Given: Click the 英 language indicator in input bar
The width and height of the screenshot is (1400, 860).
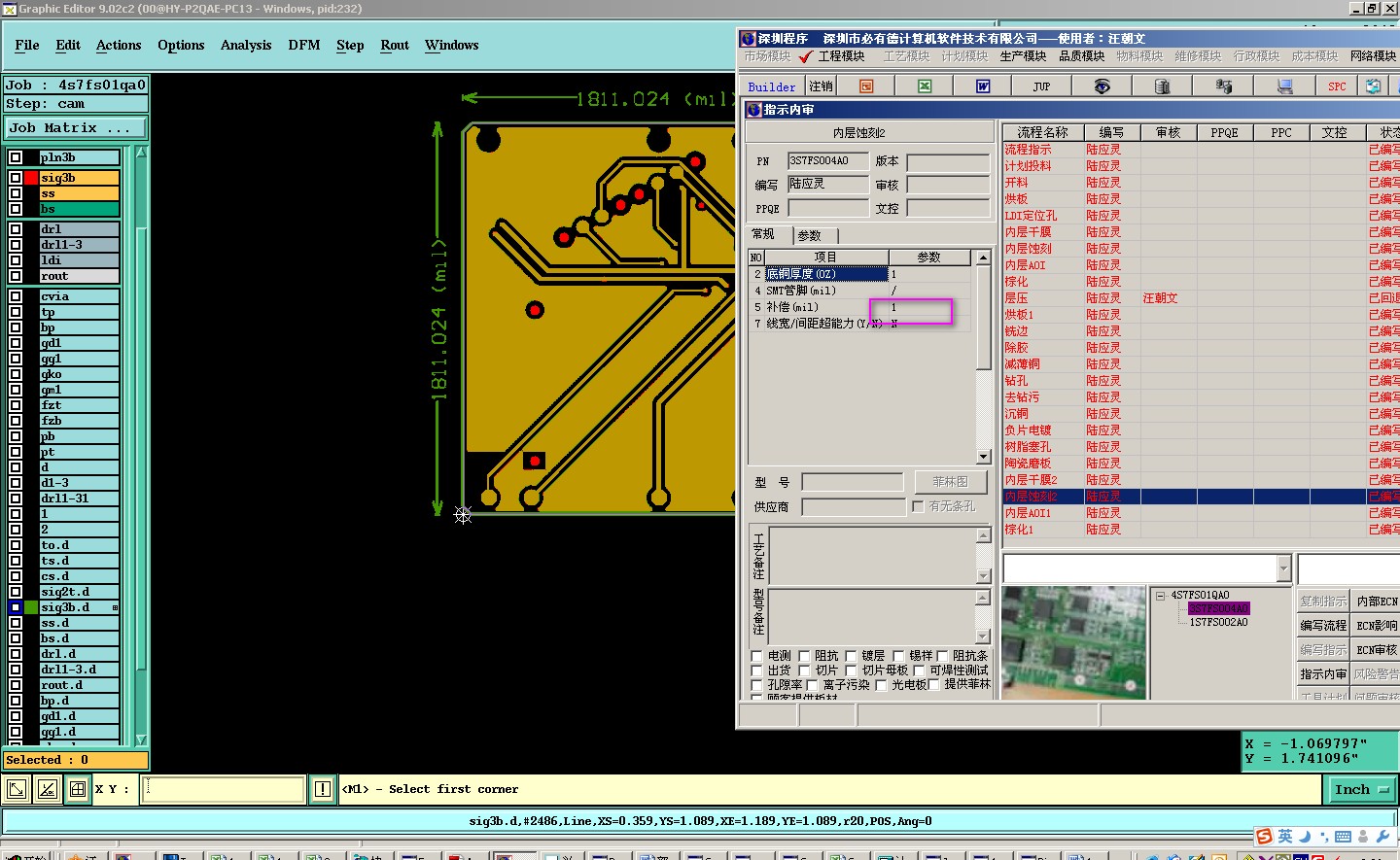Looking at the screenshot, I should click(1285, 837).
